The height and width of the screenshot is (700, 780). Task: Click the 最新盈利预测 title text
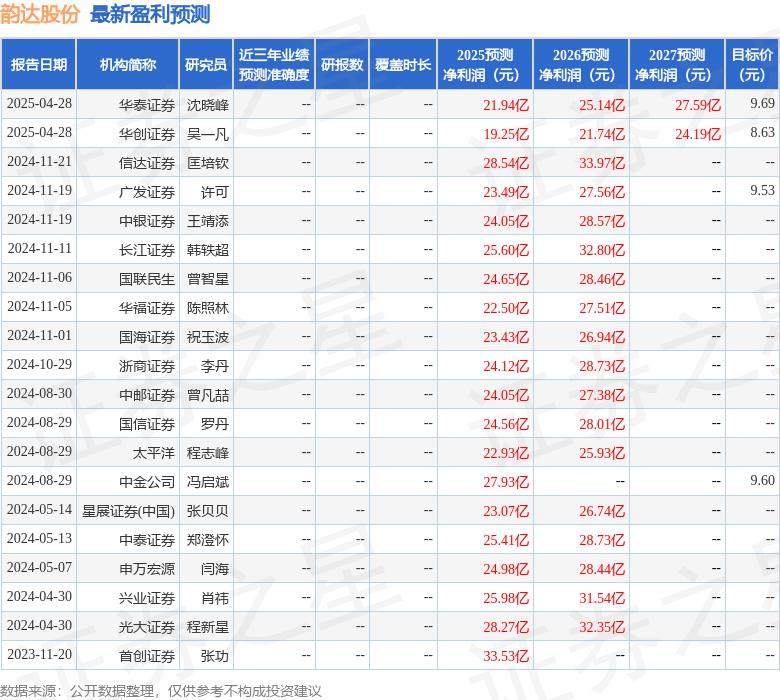150,14
